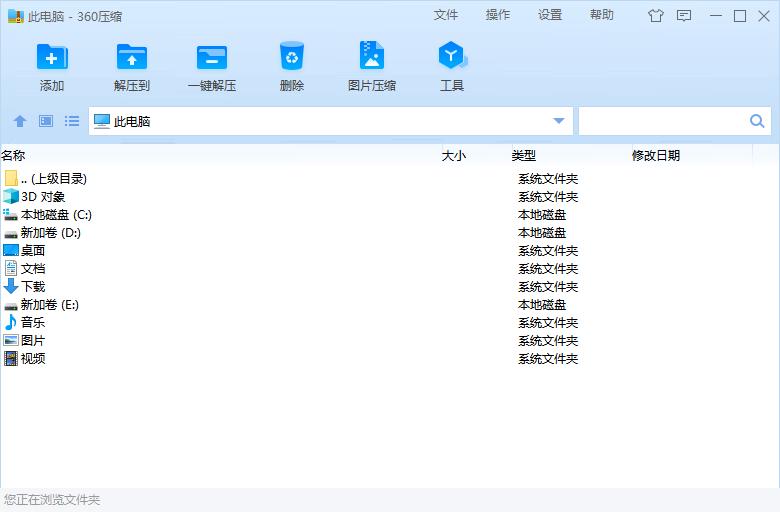The width and height of the screenshot is (780, 512).
Task: Open the 工具 (Tools) icon
Action: pyautogui.click(x=452, y=58)
